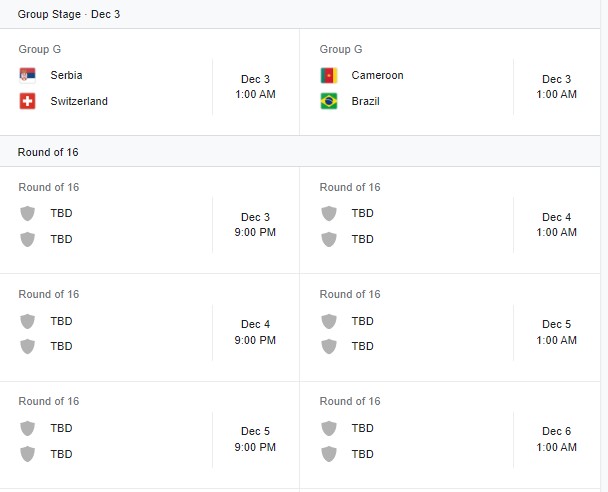608x492 pixels.
Task: Click bottom TBD shield in Dec 4 1:00 AM match
Action: click(328, 239)
